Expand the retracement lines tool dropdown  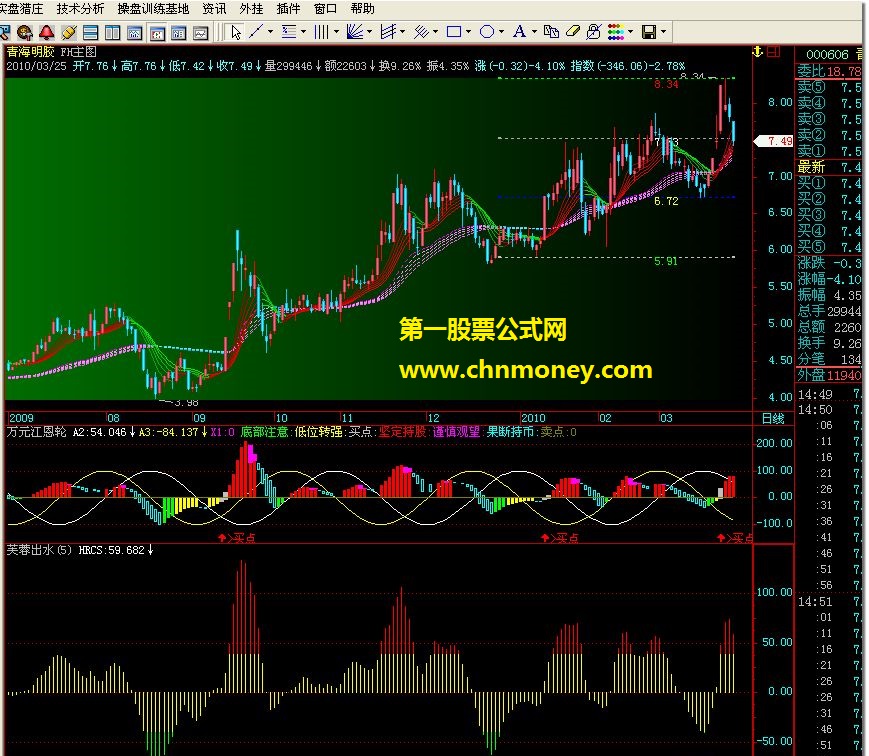point(303,32)
